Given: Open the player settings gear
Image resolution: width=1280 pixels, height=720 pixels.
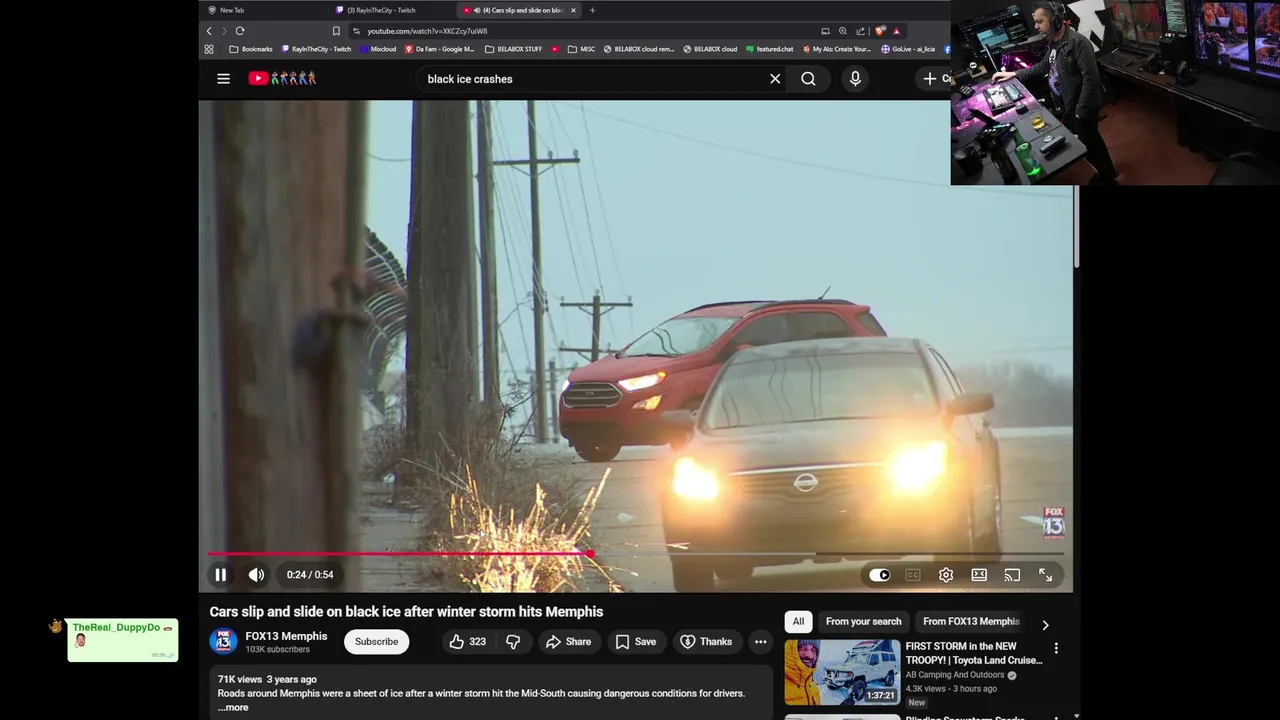Looking at the screenshot, I should (x=946, y=575).
